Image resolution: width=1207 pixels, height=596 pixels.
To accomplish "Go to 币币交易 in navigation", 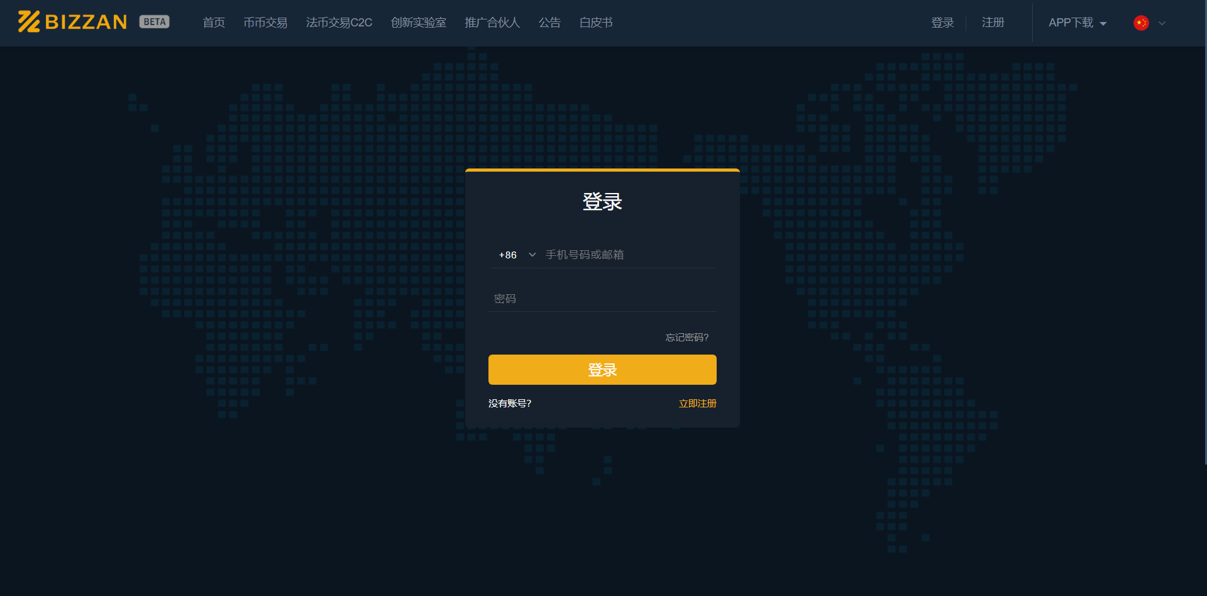I will 265,23.
